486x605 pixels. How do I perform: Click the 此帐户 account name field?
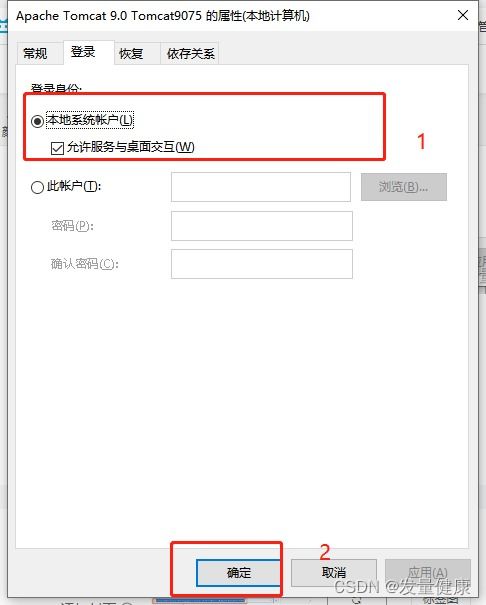[x=261, y=187]
